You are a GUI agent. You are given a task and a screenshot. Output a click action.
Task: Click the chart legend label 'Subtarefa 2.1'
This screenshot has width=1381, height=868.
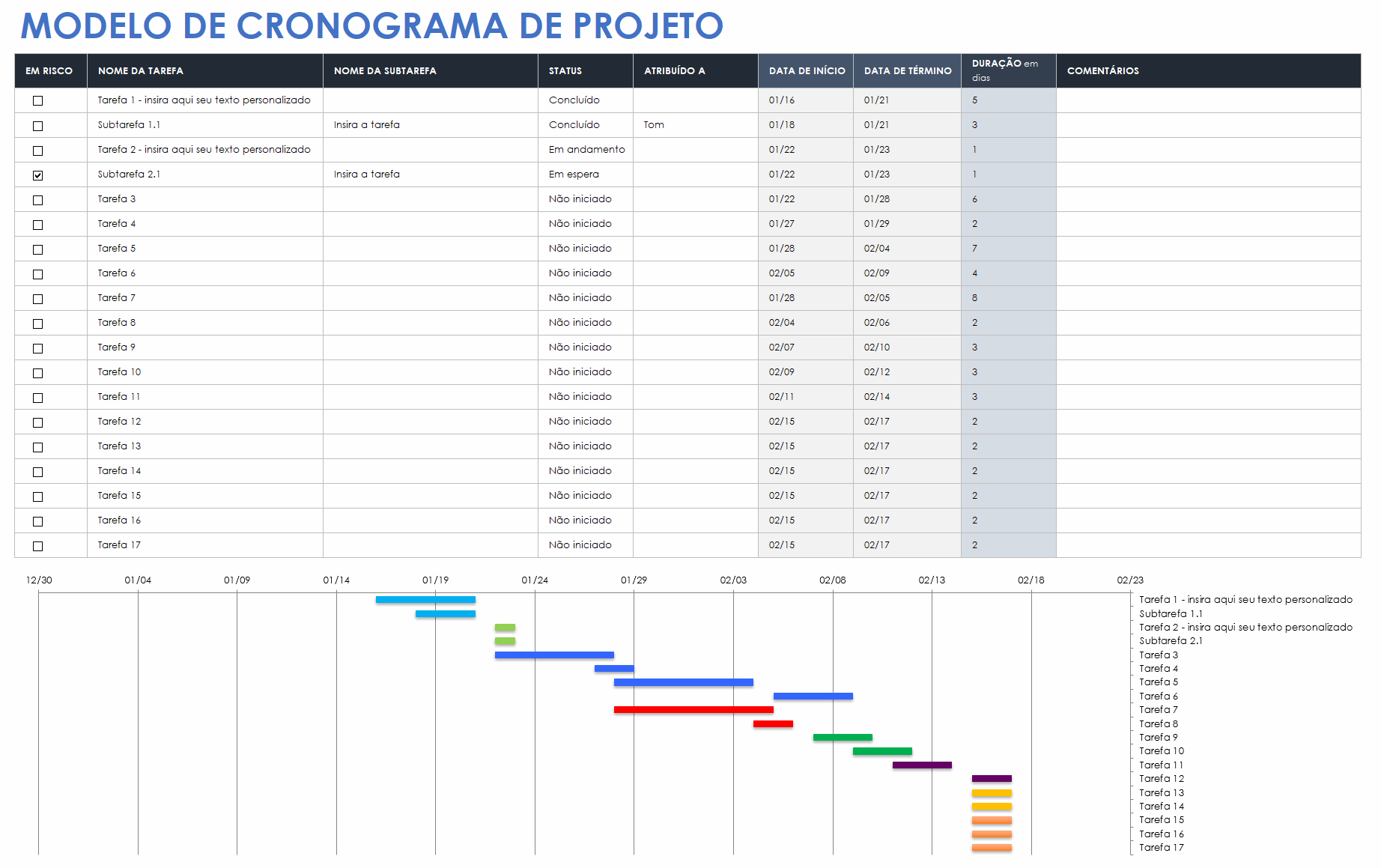1171,641
